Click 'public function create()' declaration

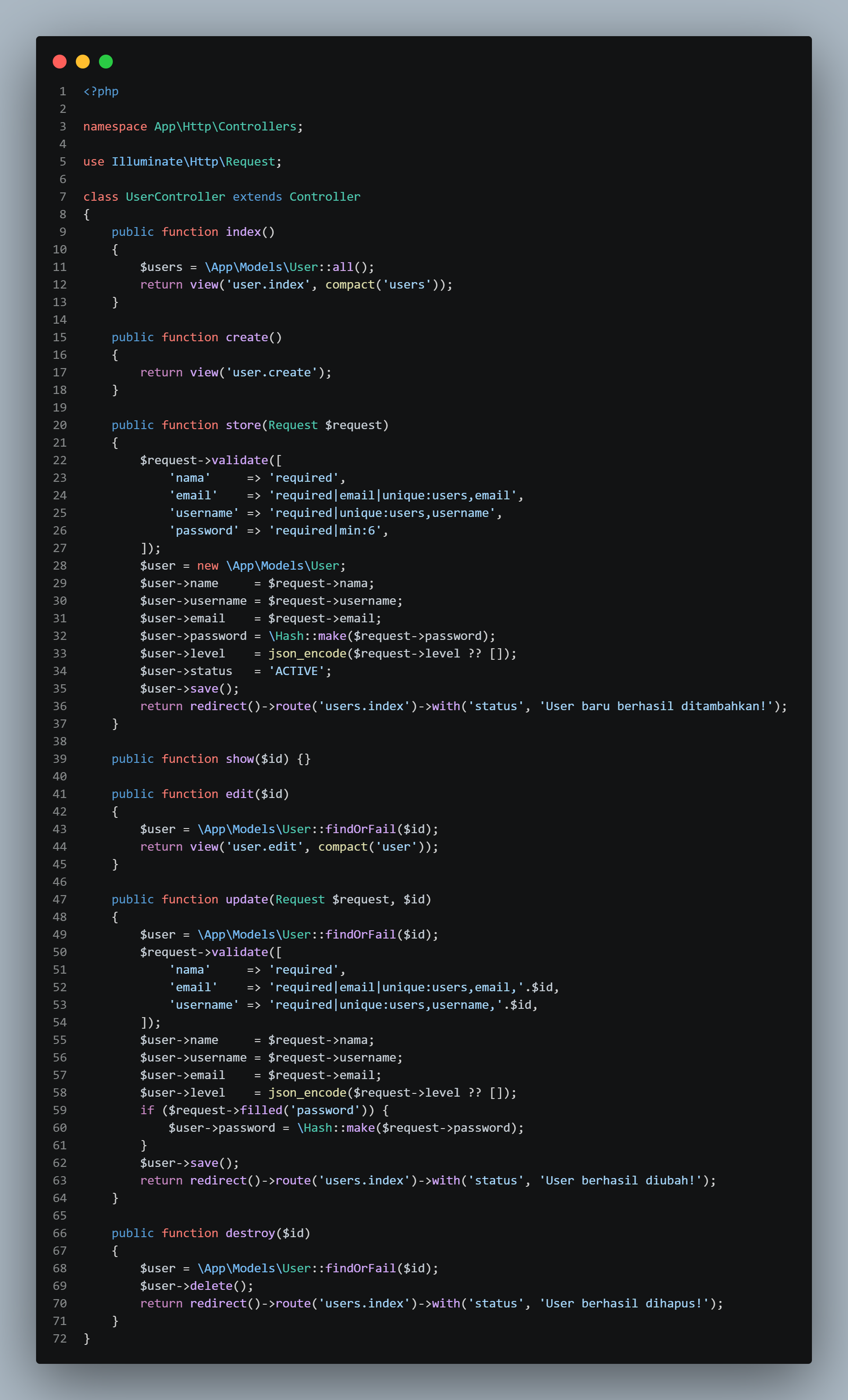(197, 338)
